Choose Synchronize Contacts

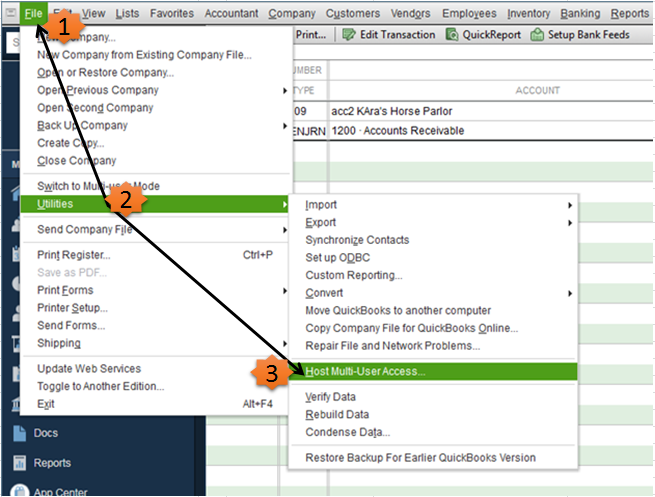tap(357, 240)
